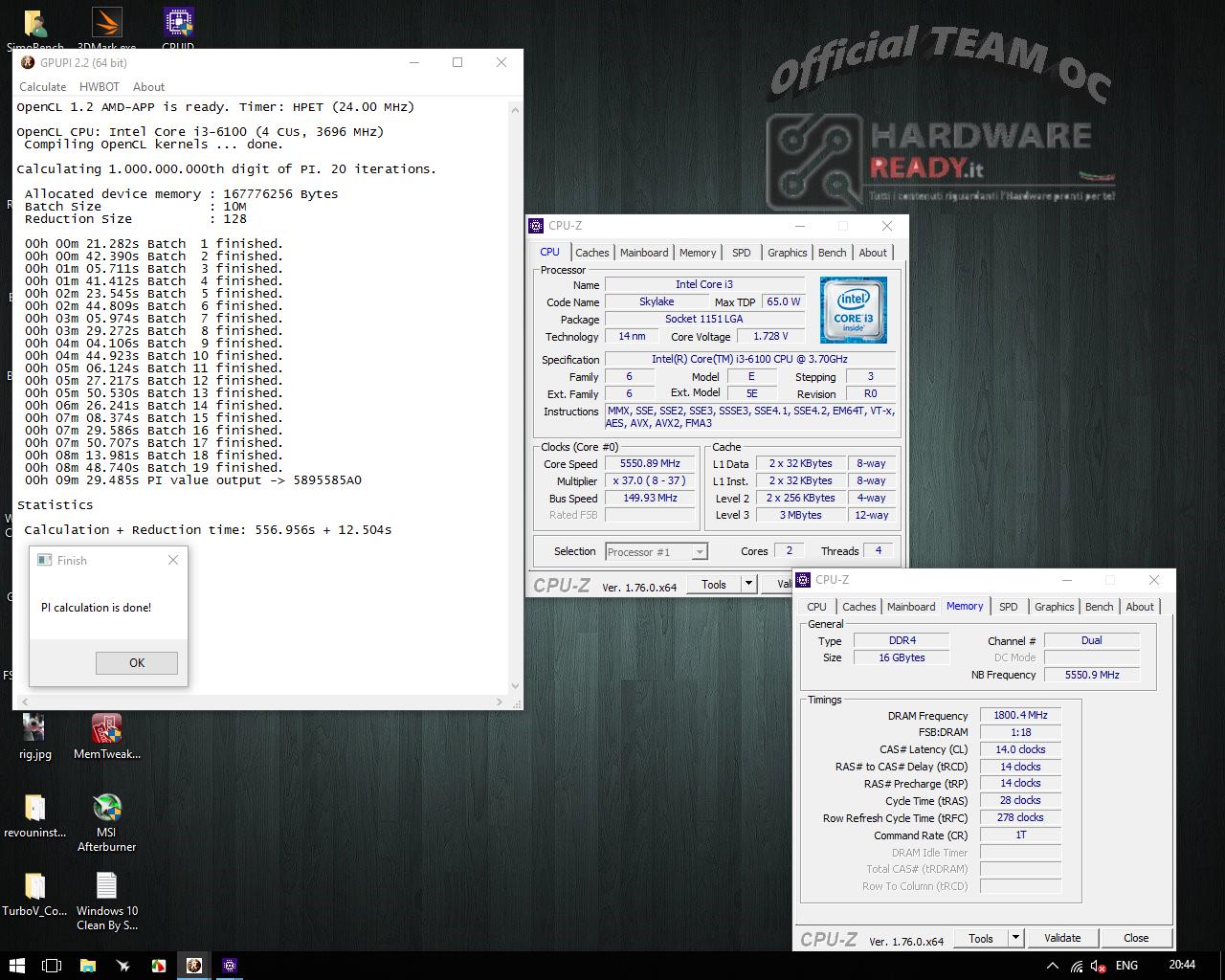Switch to Graphics tab in first CPU-Z window
Image resolution: width=1225 pixels, height=980 pixels.
click(x=788, y=253)
